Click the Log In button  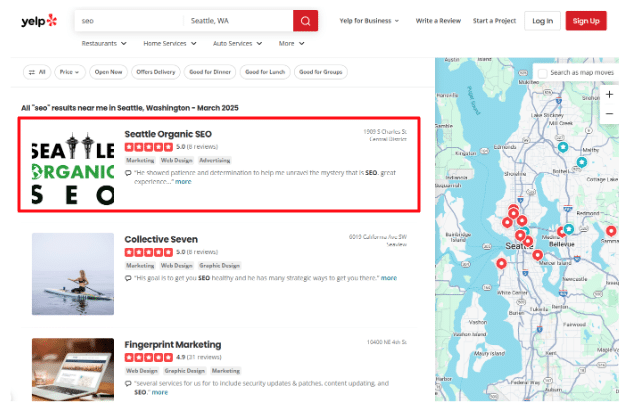pos(542,21)
